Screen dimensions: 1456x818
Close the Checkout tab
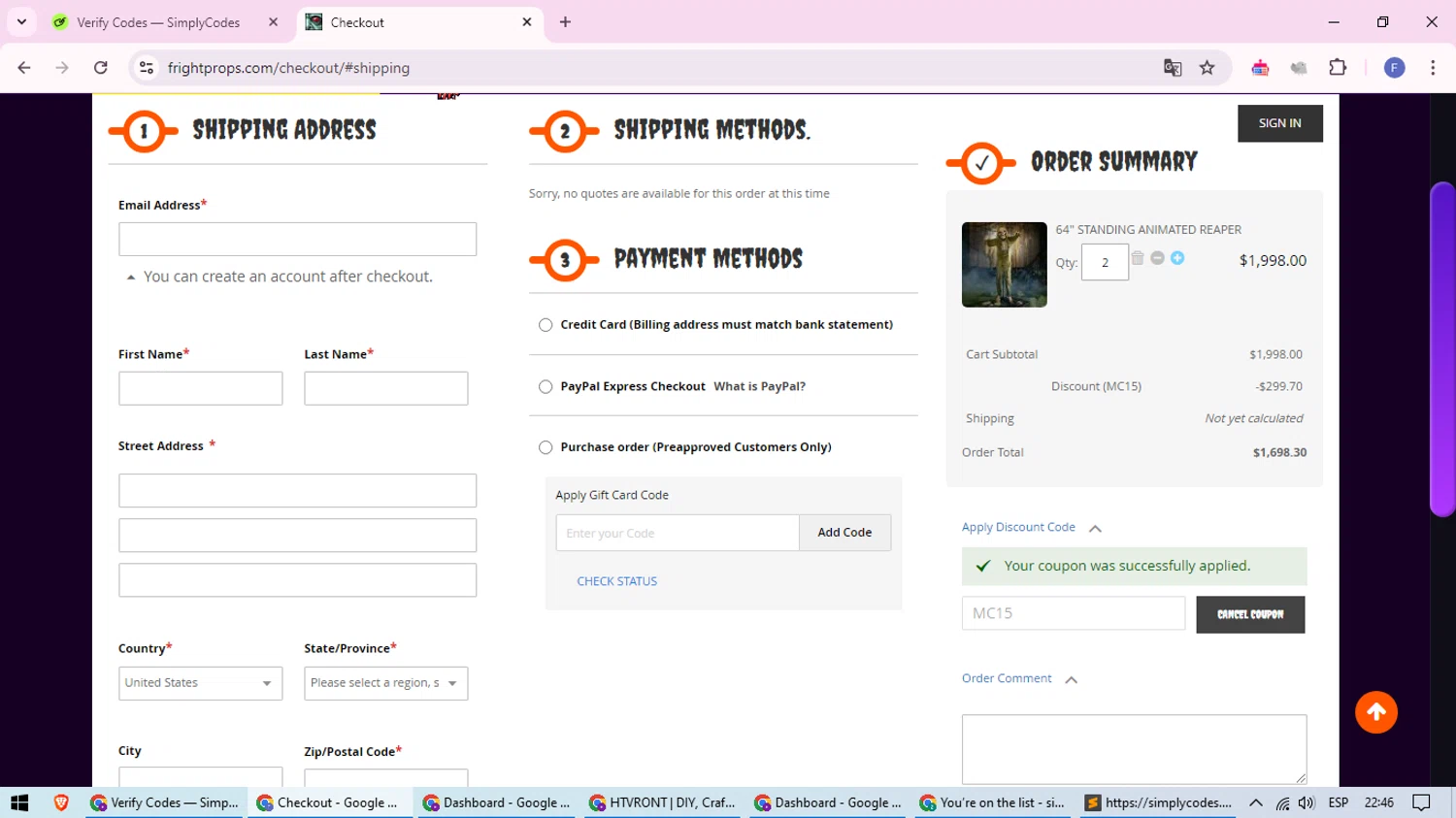pos(527,22)
